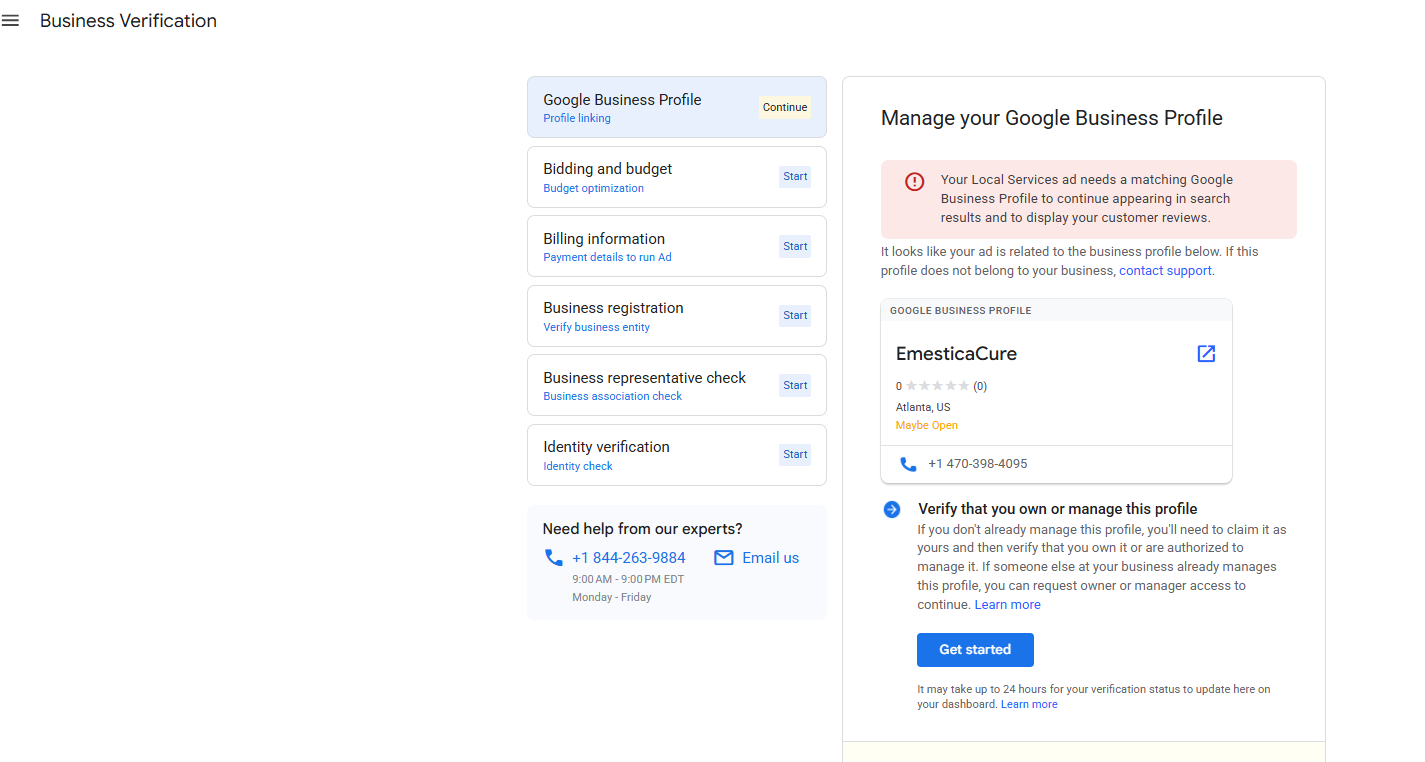Viewport: 1425px width, 762px height.
Task: Start the Business registration step
Action: (795, 316)
